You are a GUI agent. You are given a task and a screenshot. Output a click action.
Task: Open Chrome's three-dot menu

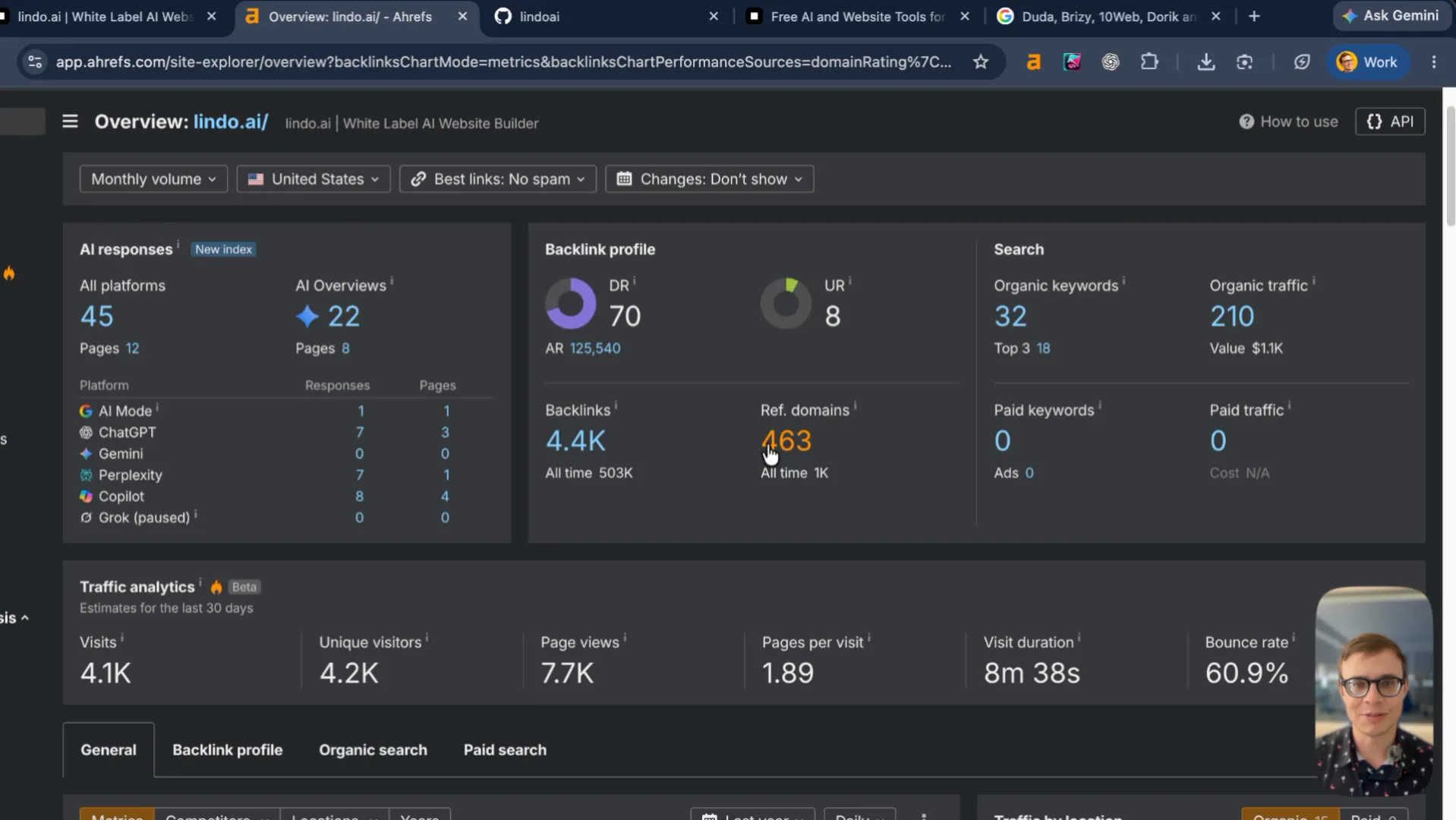[1433, 62]
